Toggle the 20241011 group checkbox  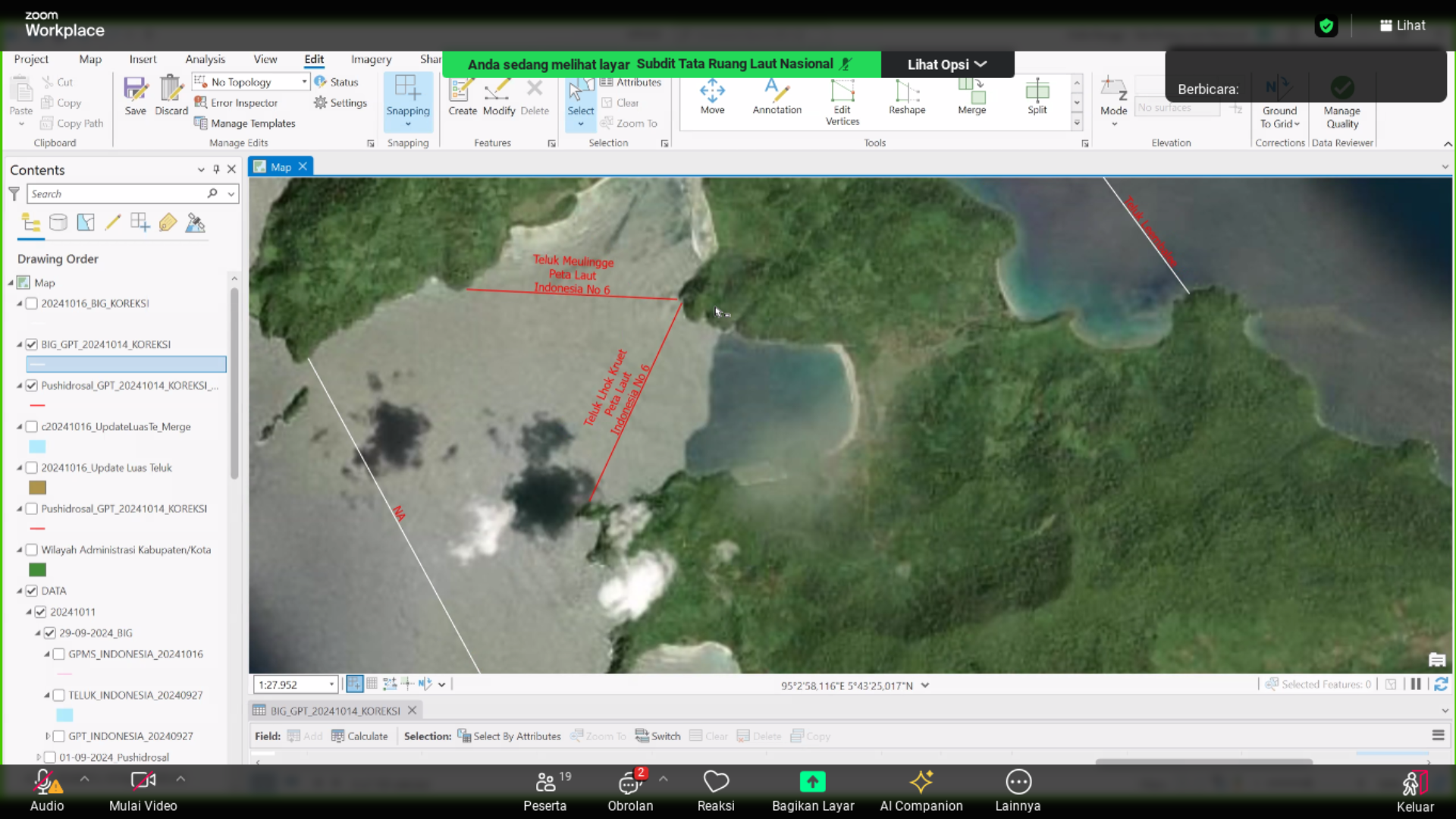pyautogui.click(x=41, y=612)
